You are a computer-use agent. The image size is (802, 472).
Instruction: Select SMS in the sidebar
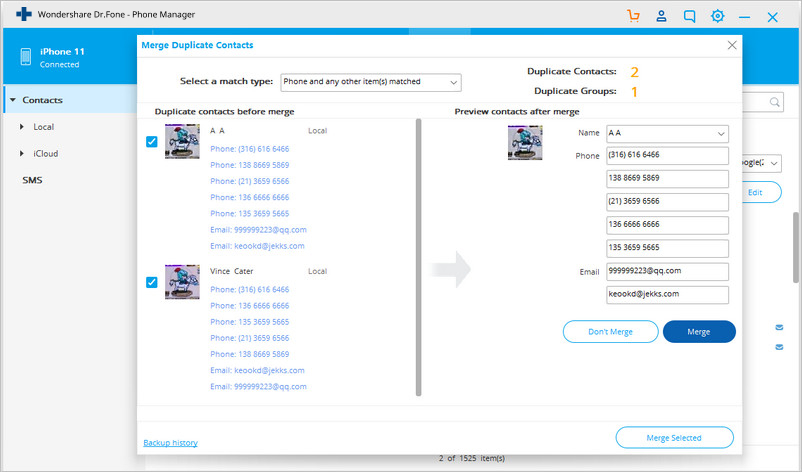[x=32, y=180]
